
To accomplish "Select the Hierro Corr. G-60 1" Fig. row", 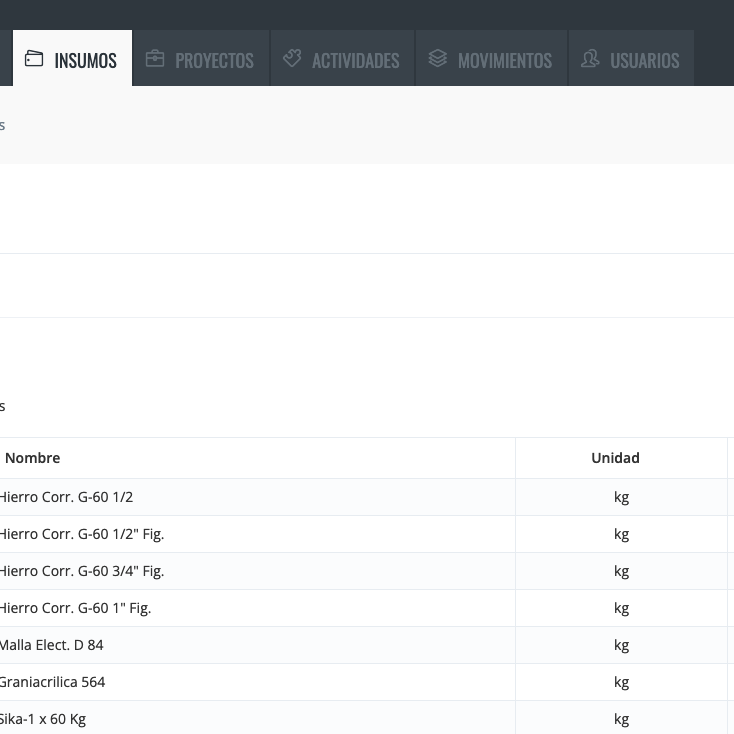I will [x=75, y=608].
